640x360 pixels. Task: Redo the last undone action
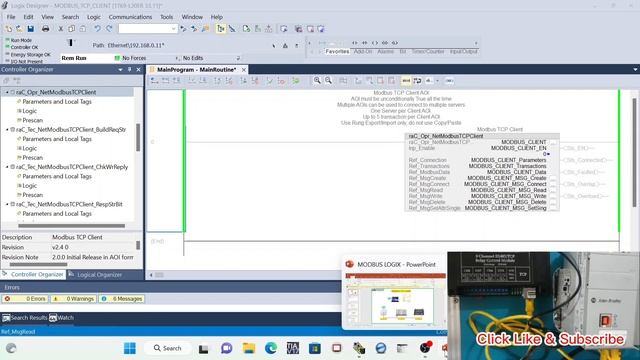[x=109, y=29]
